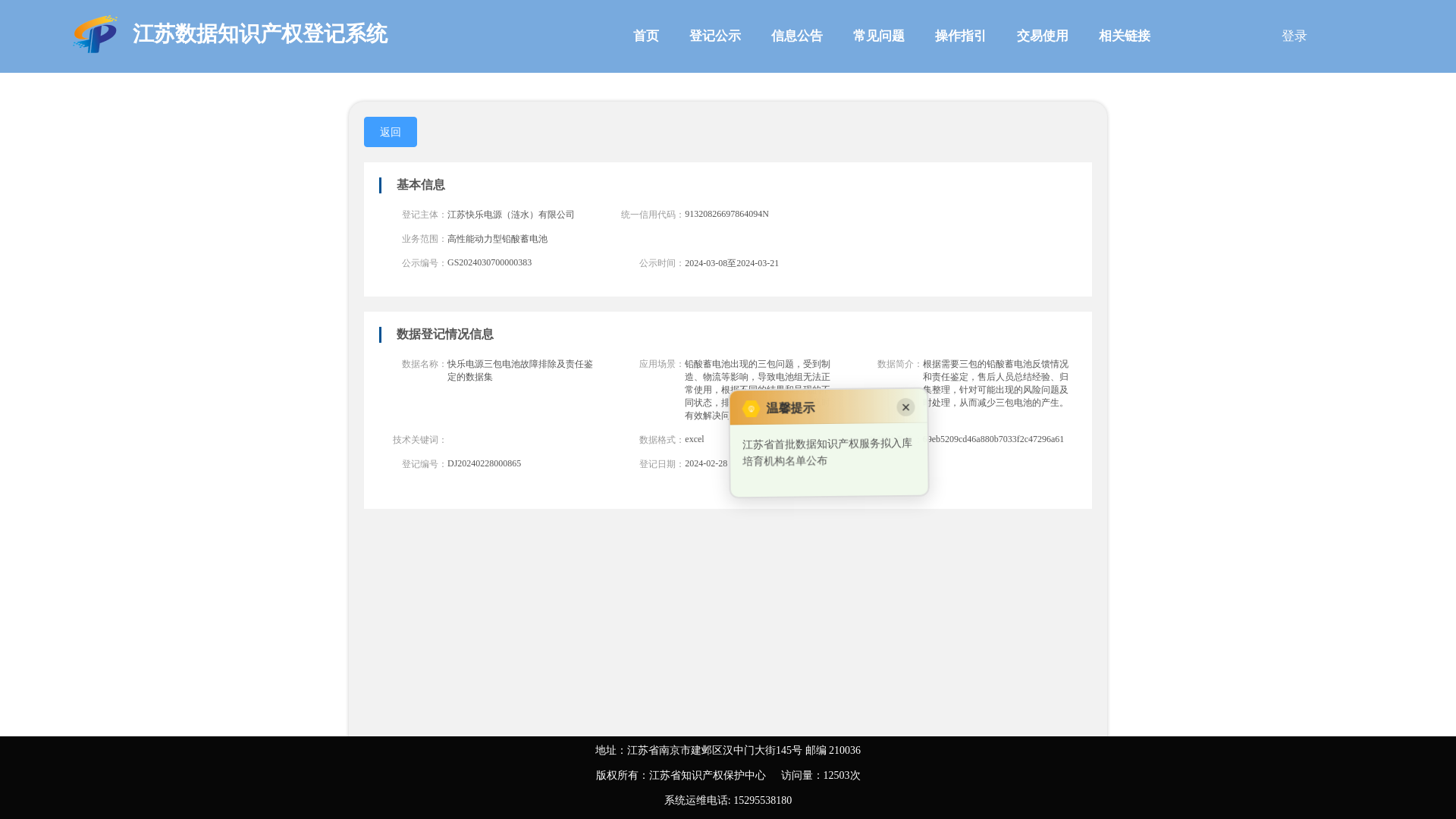Click the credit code 91320826697864094N
The width and height of the screenshot is (1456, 819).
pos(726,215)
